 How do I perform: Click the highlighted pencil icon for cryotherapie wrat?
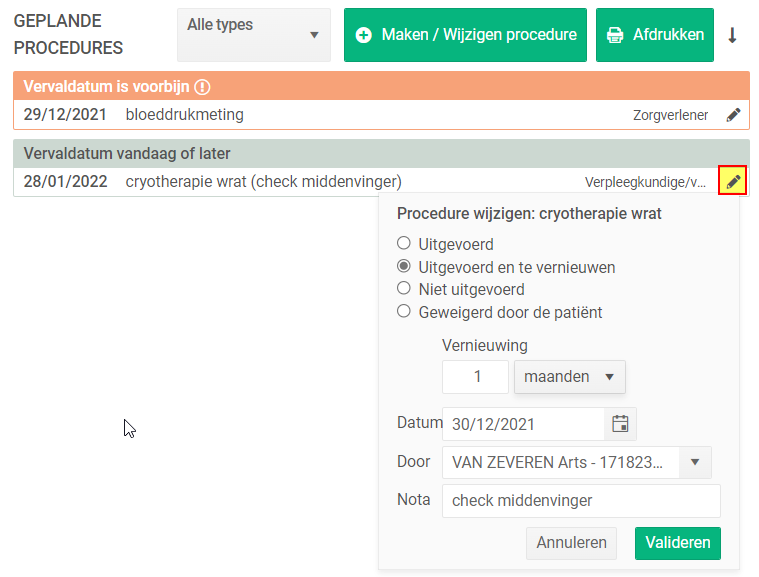732,181
